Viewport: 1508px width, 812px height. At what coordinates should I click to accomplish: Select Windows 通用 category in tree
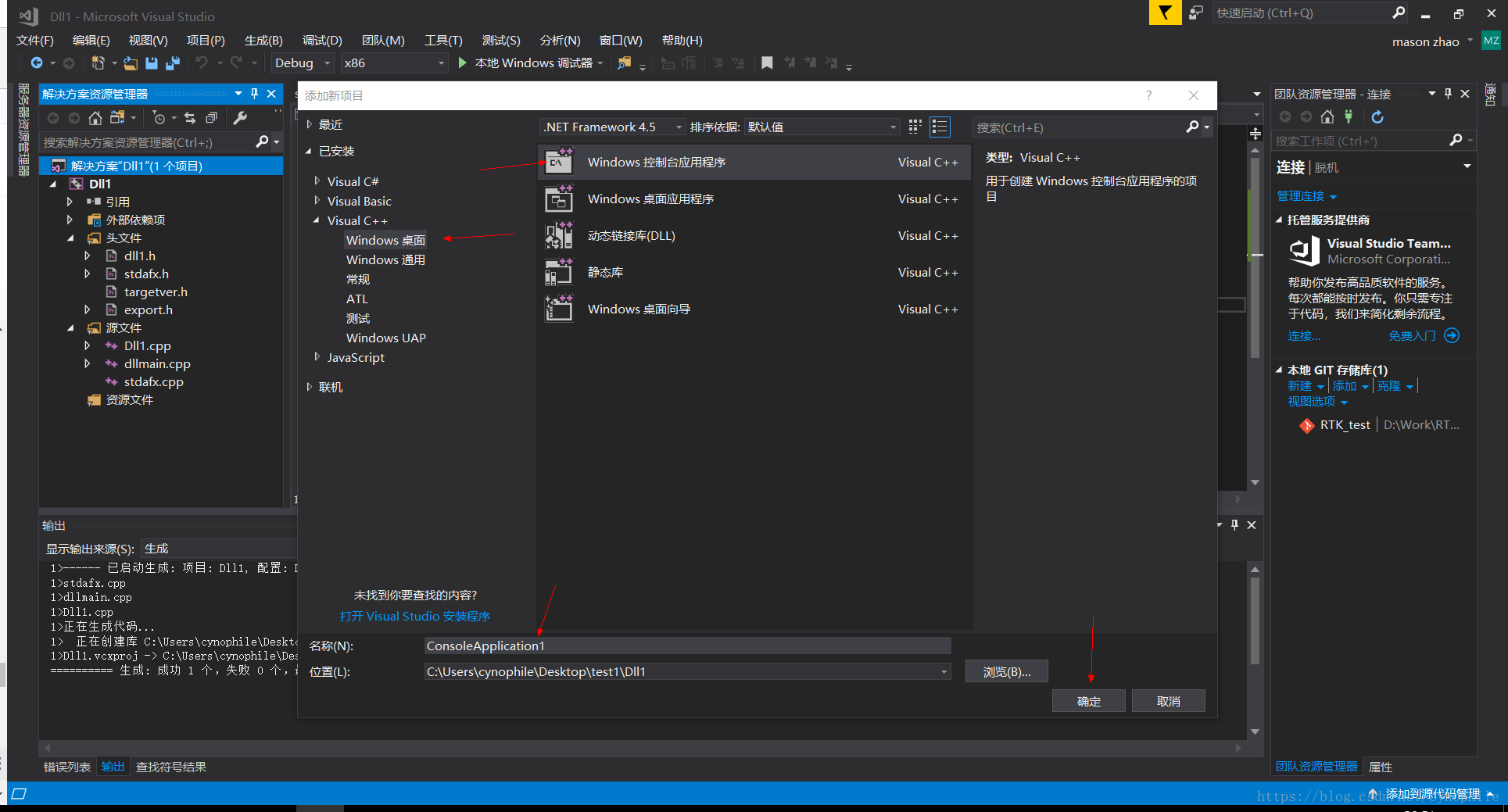click(x=385, y=259)
